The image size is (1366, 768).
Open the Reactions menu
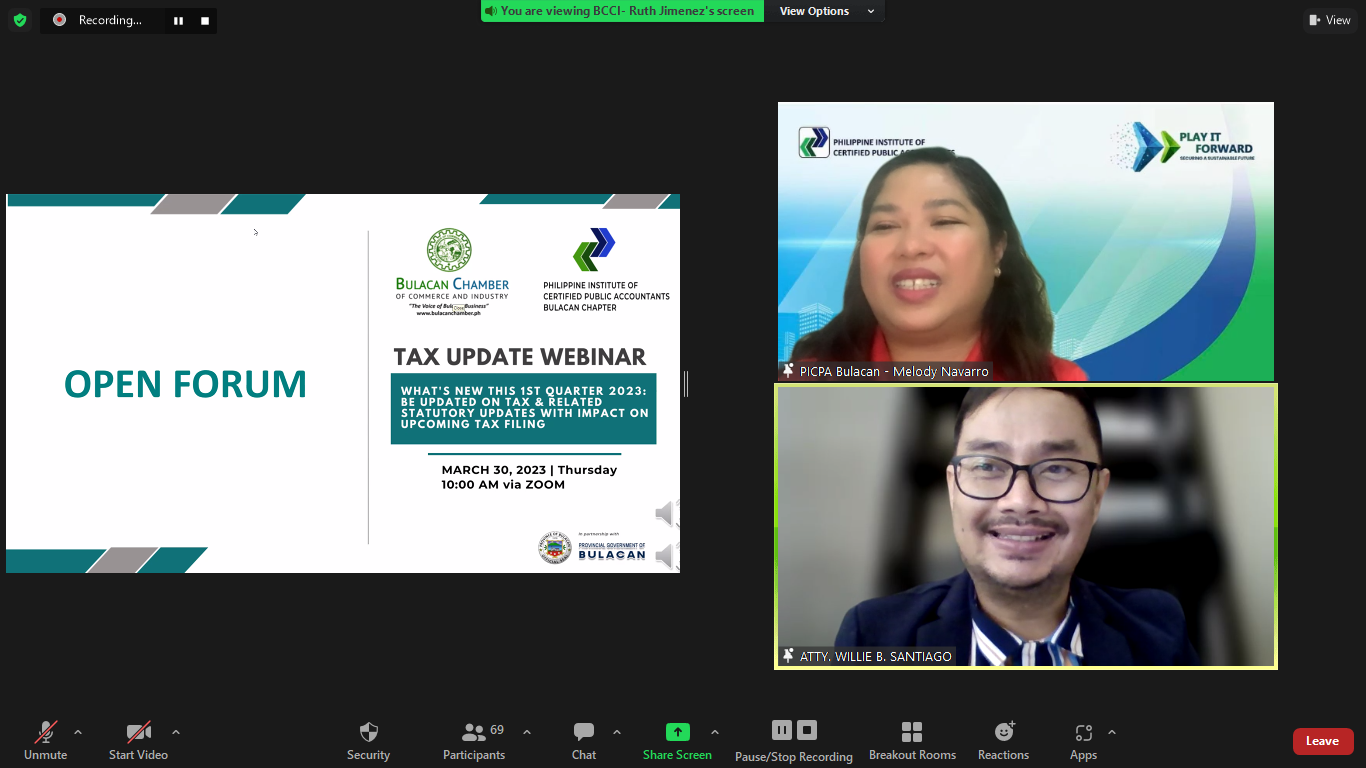(x=1003, y=740)
